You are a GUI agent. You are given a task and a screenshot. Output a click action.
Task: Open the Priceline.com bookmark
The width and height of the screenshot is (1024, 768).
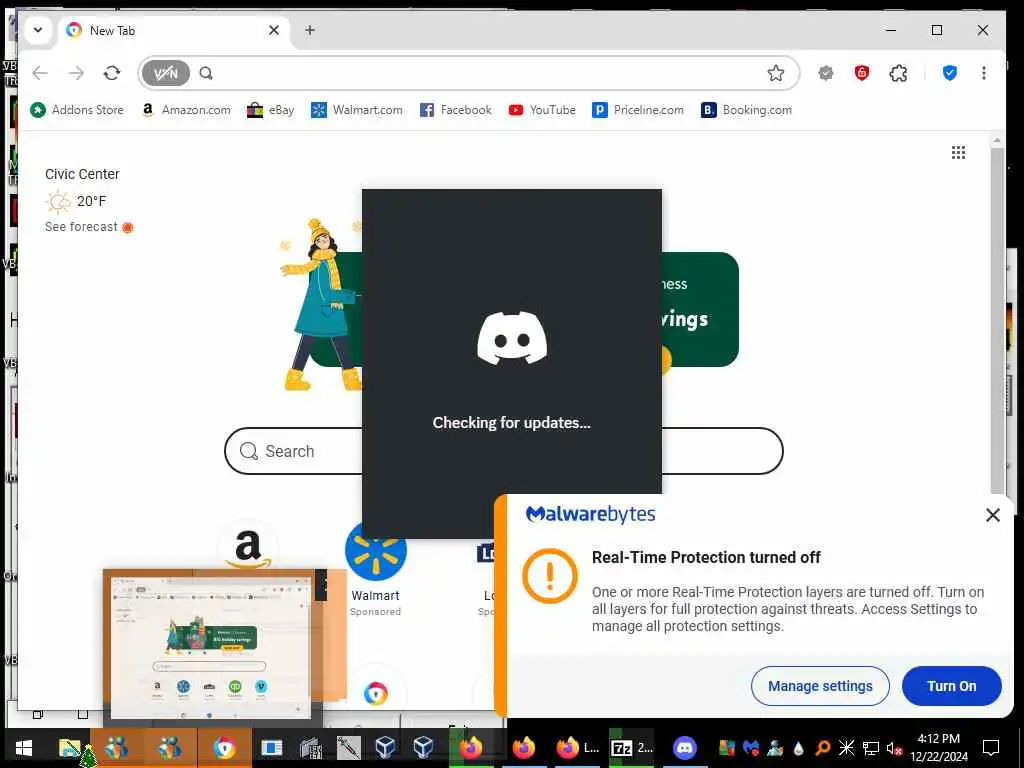[x=638, y=110]
